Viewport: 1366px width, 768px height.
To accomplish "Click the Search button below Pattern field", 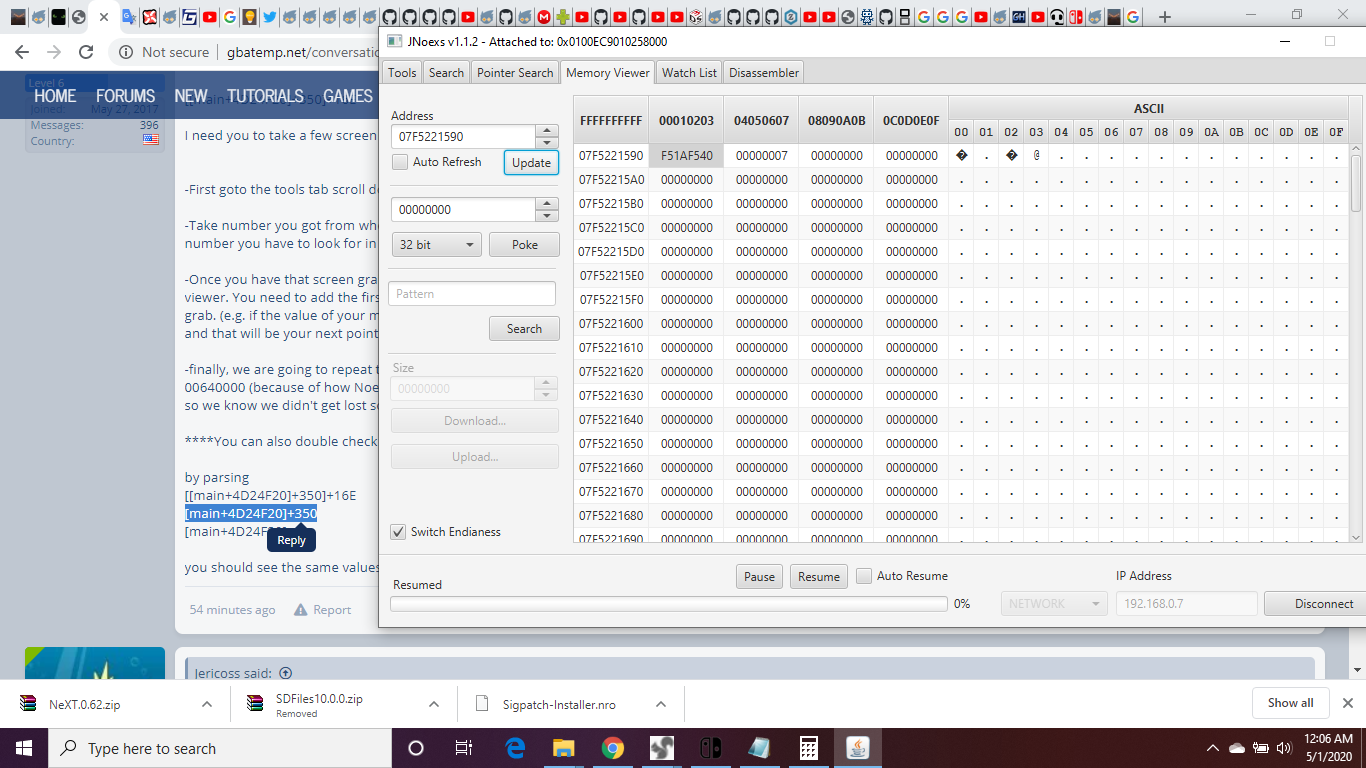I will point(524,328).
